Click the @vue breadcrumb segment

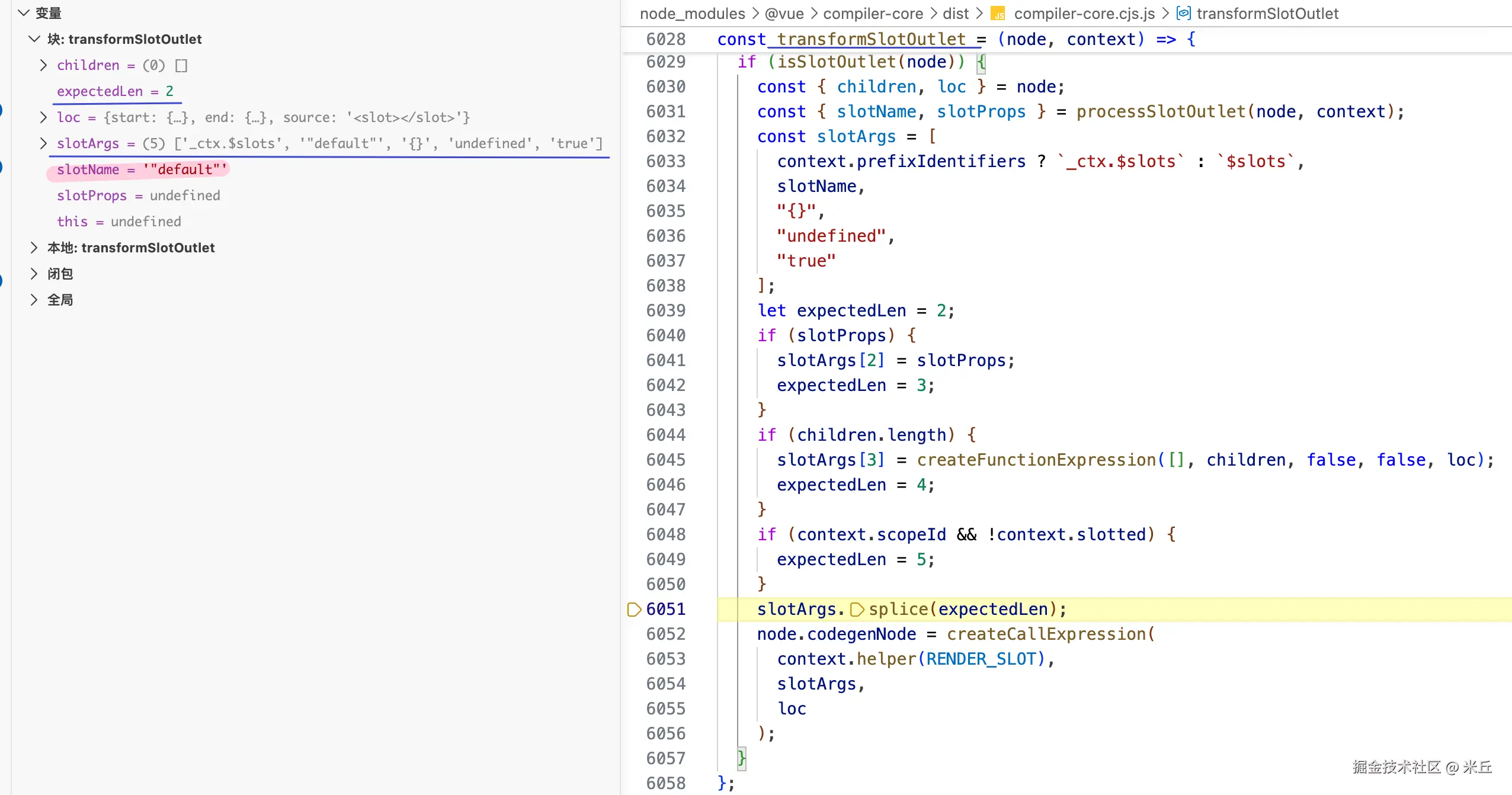coord(784,14)
